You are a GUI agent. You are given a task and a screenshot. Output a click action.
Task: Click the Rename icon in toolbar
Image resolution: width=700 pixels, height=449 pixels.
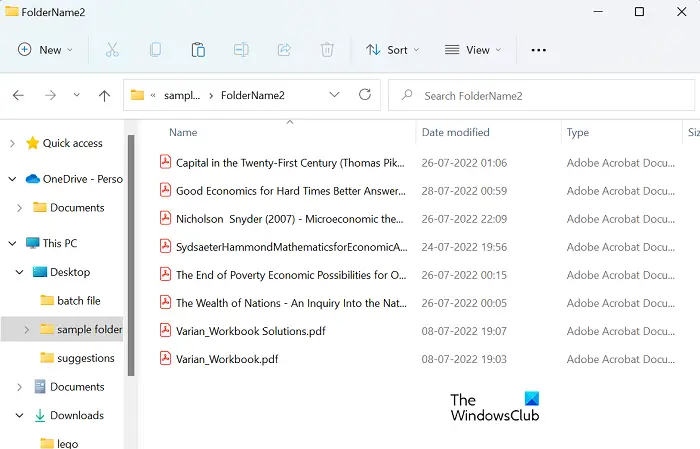[x=241, y=50]
